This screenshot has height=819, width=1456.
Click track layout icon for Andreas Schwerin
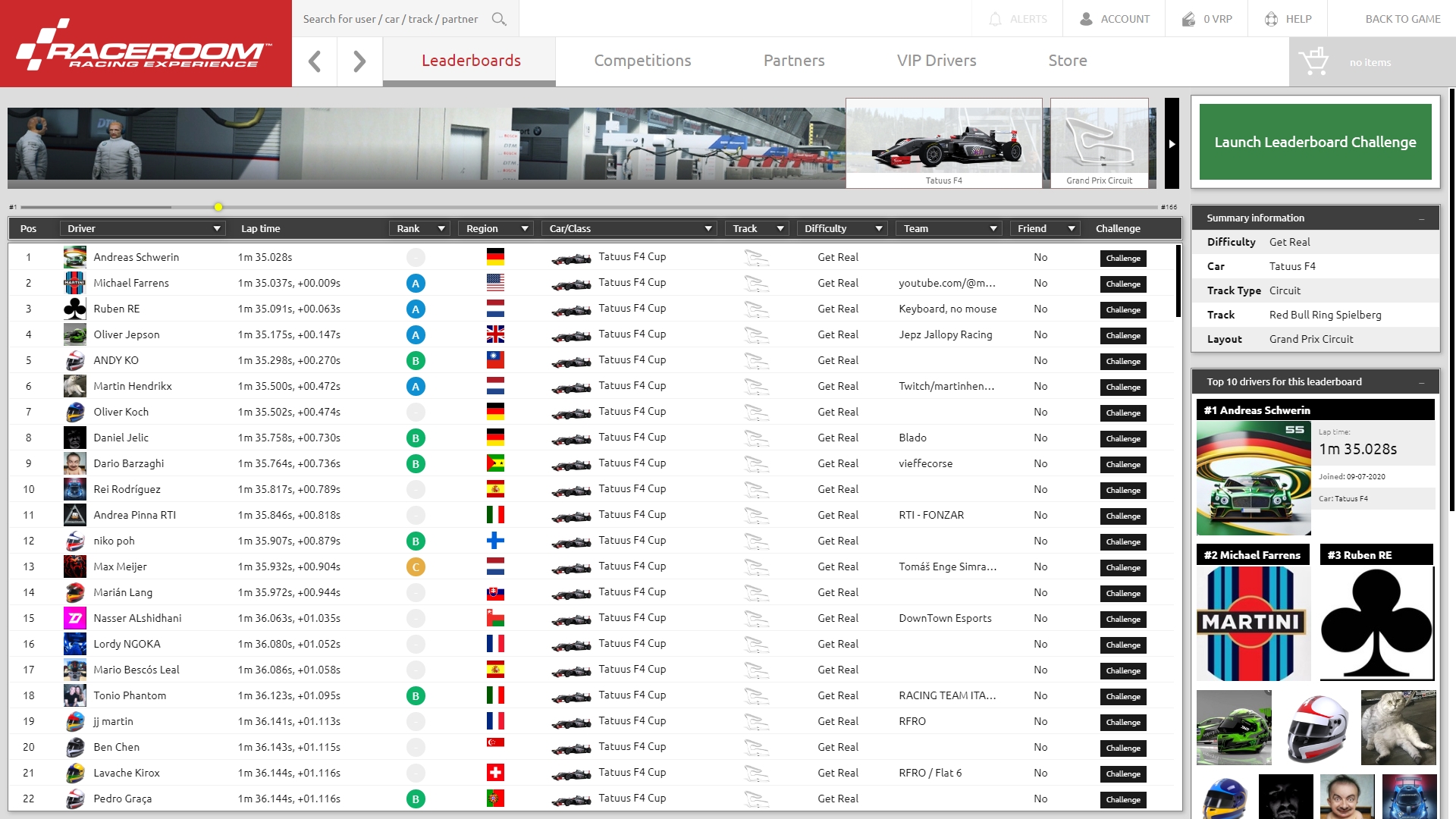(756, 258)
